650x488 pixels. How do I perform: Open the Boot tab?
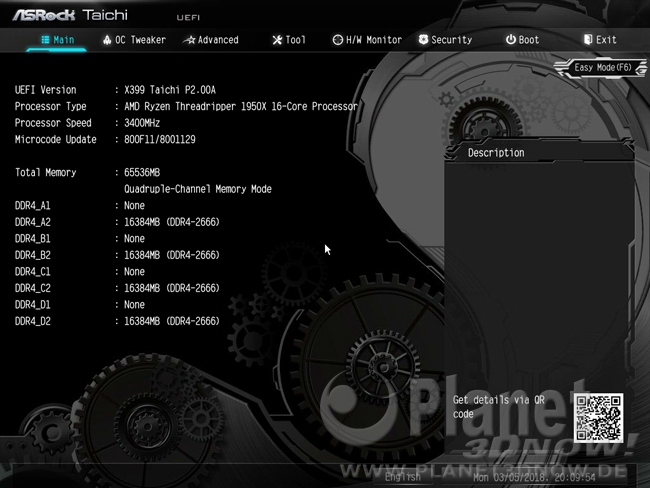click(x=522, y=40)
